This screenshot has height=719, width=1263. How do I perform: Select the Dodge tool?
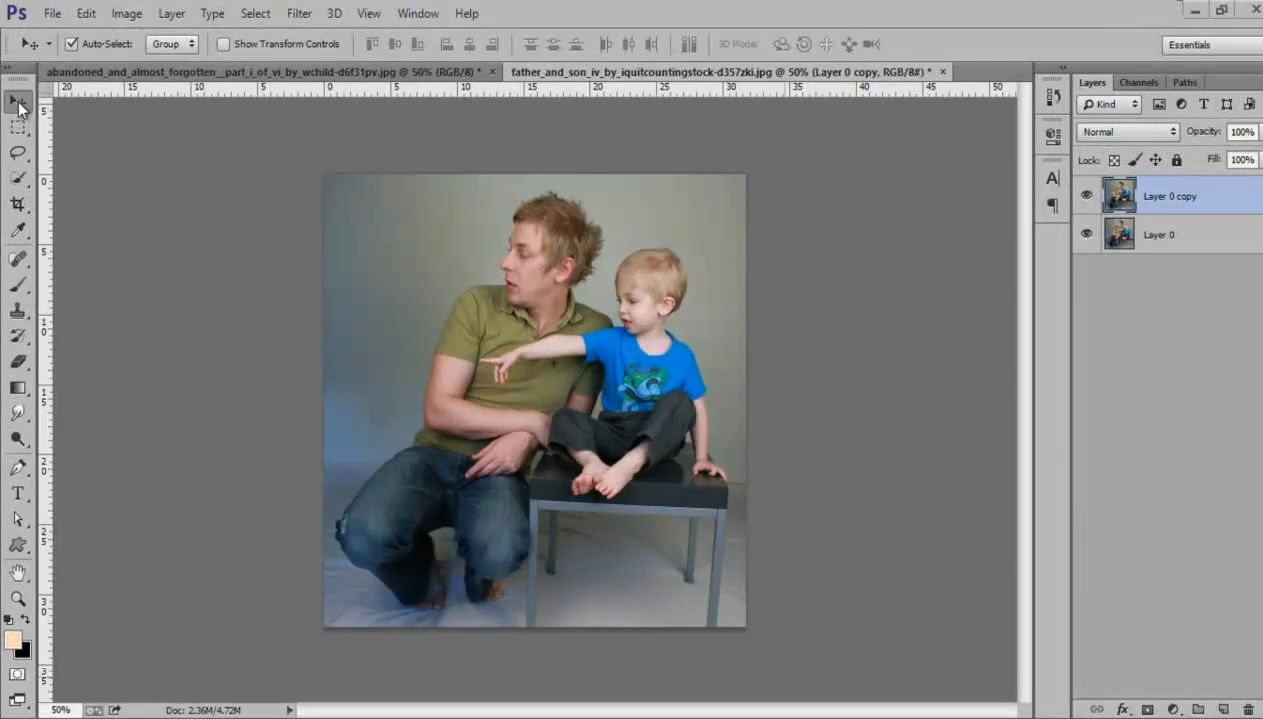click(x=18, y=439)
